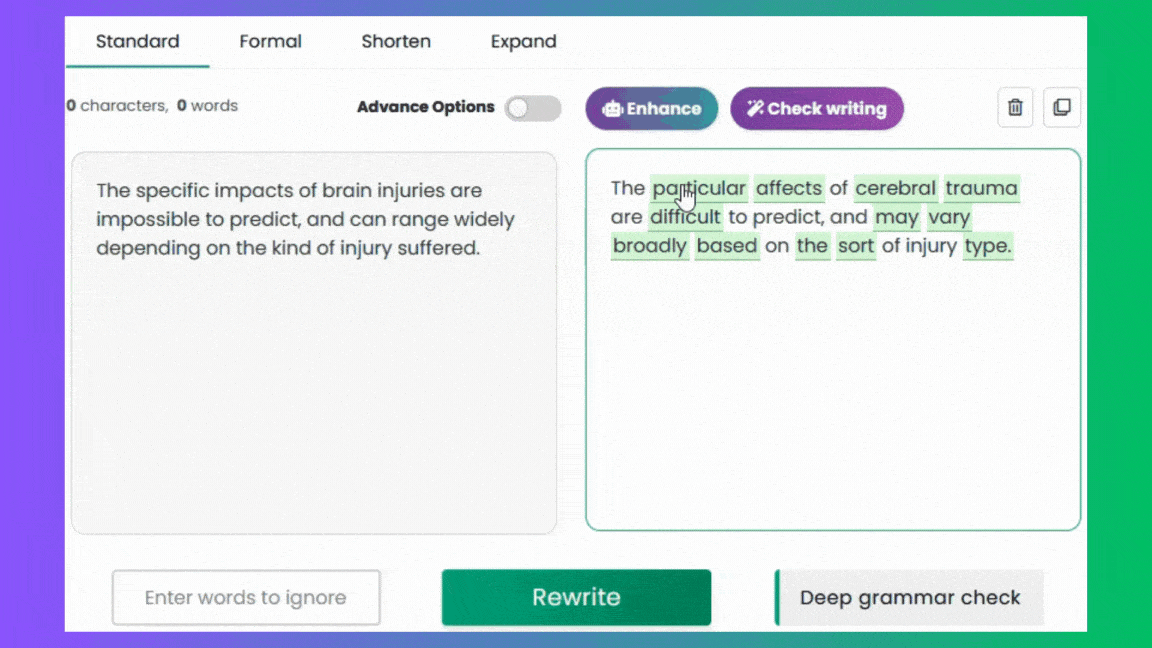Select the Expand tab
The image size is (1152, 648).
point(523,41)
